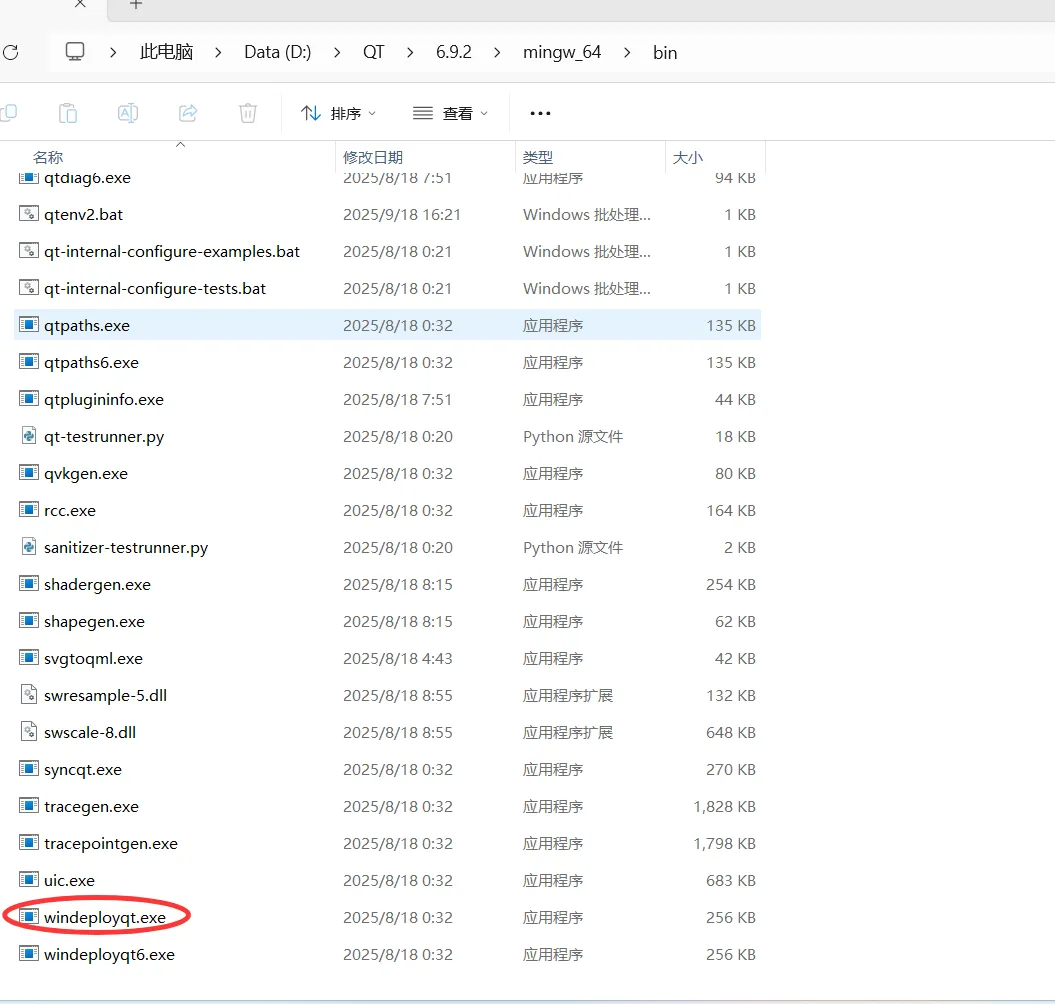Select the windeployqt.exe file name
Screen dimensions: 1055x1004
pos(105,918)
